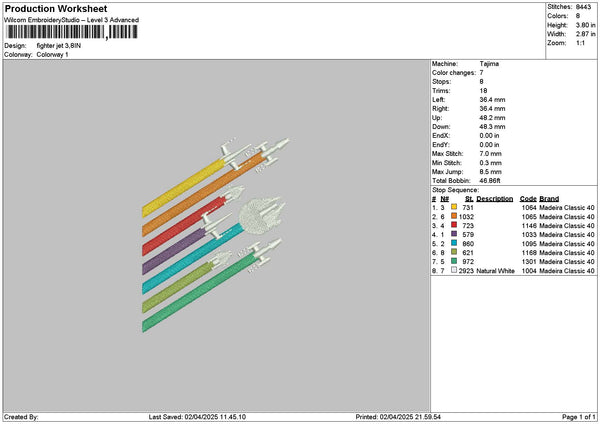This screenshot has height=424, width=600.
Task: Click "Wilcom EmbroideryStudio – Level 3 Advanced" text
Action: pos(72,20)
